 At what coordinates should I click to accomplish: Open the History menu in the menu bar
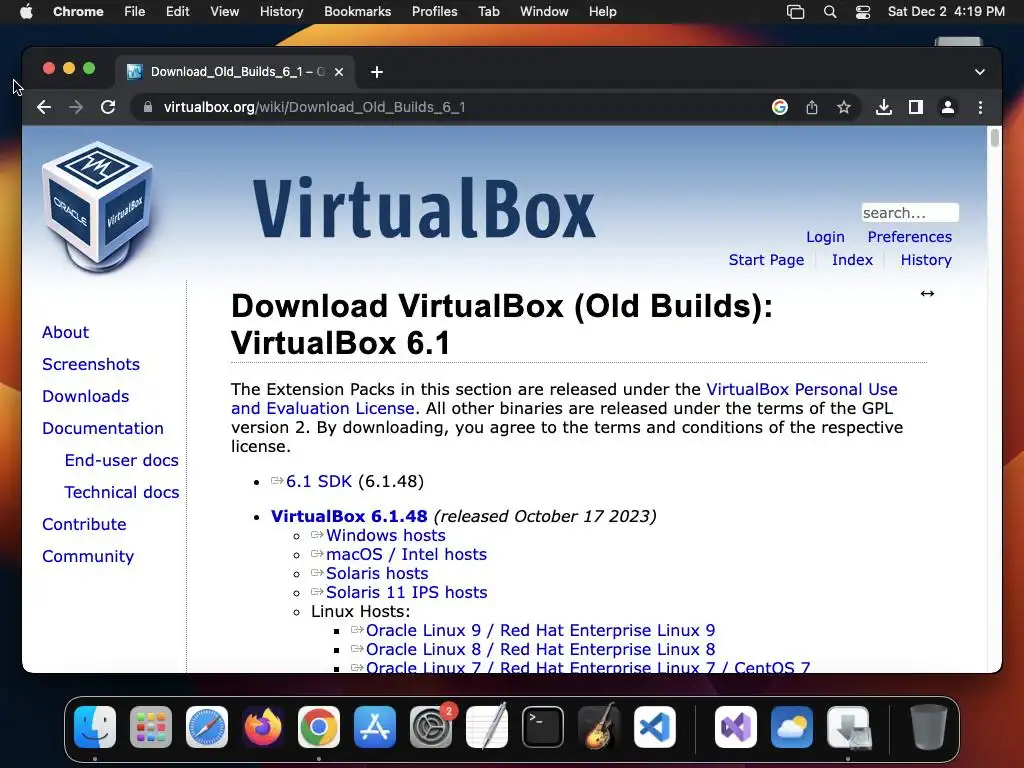pyautogui.click(x=281, y=12)
